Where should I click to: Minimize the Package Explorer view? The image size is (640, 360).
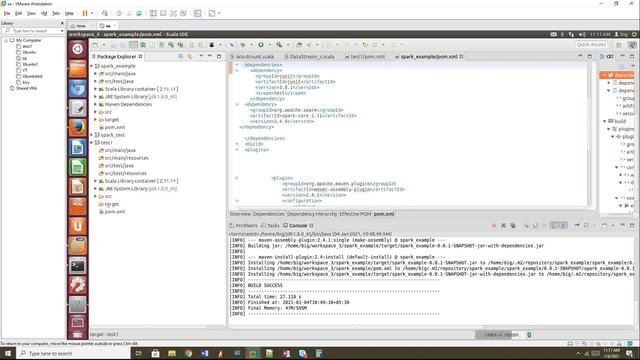pos(210,56)
